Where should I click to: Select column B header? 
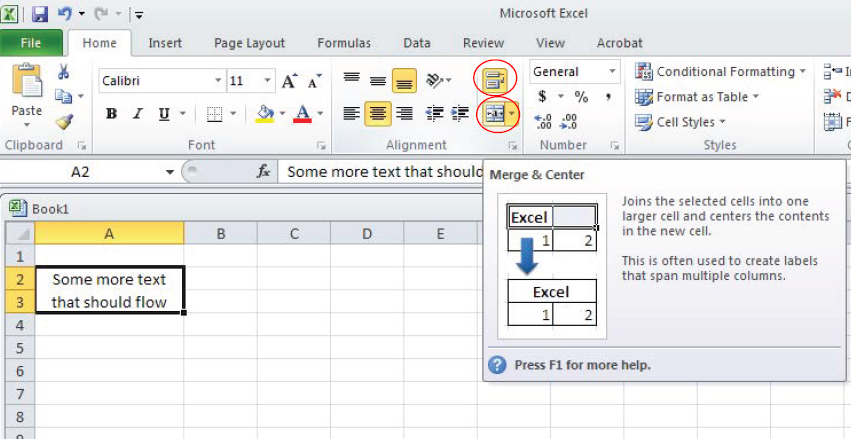(x=220, y=233)
